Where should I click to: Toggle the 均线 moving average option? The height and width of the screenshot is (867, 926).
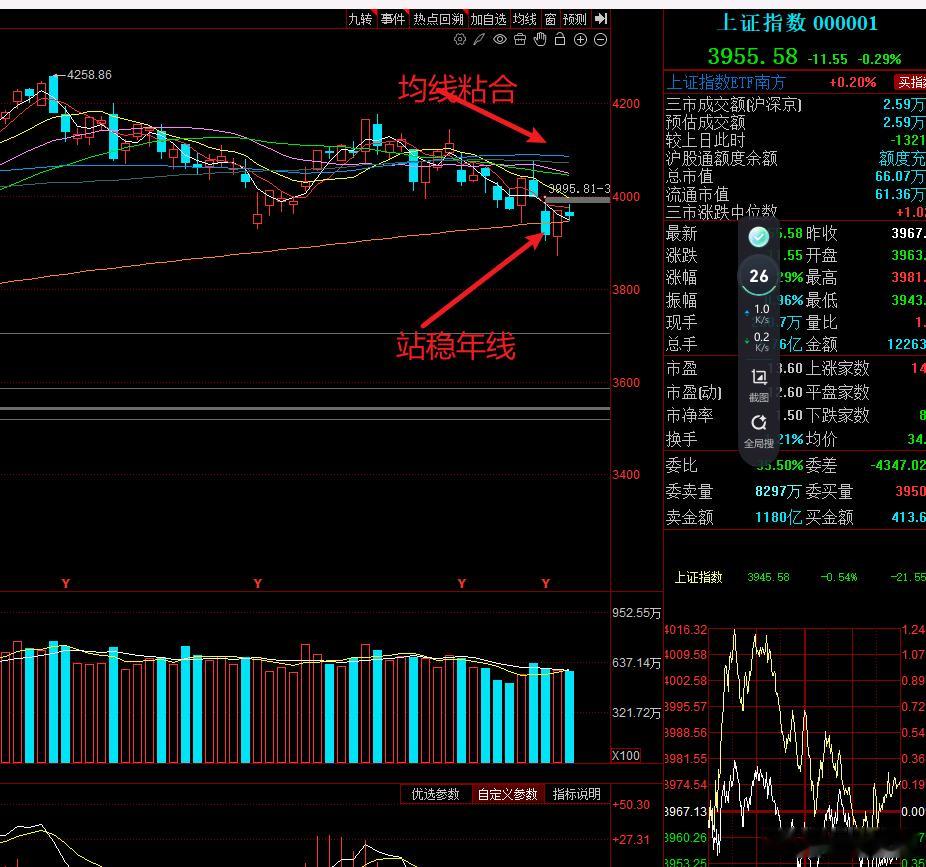click(x=524, y=19)
